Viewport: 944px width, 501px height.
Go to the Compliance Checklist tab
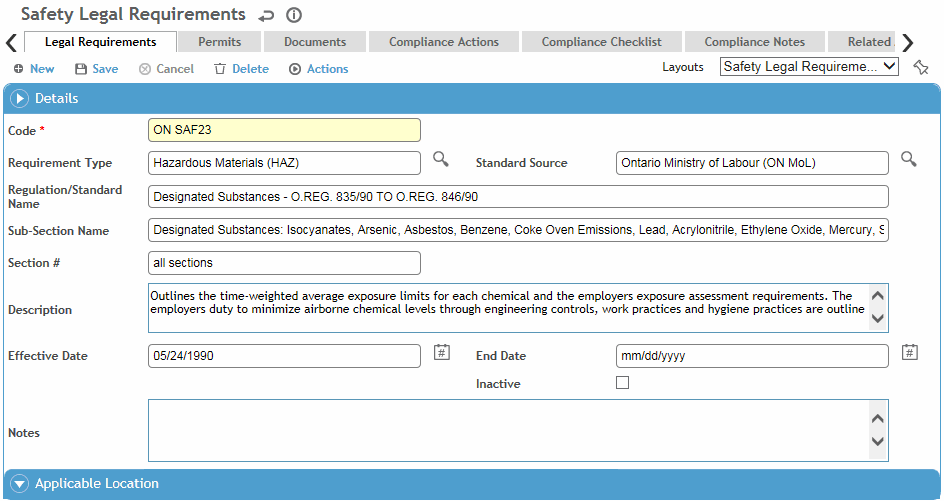click(x=601, y=42)
